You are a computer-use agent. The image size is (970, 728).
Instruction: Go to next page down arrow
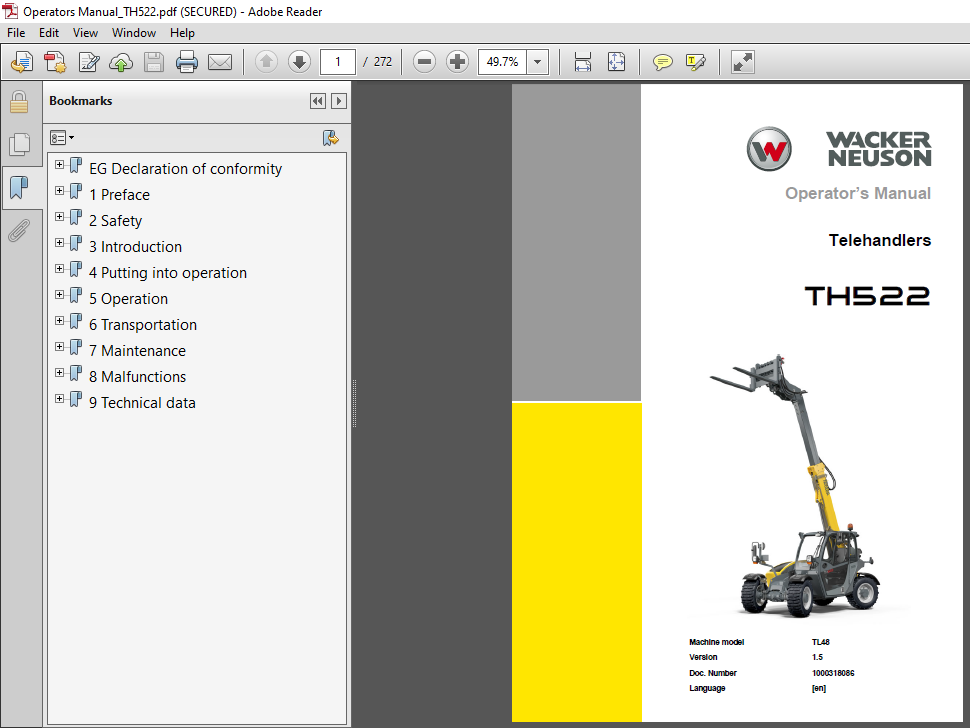[x=299, y=62]
